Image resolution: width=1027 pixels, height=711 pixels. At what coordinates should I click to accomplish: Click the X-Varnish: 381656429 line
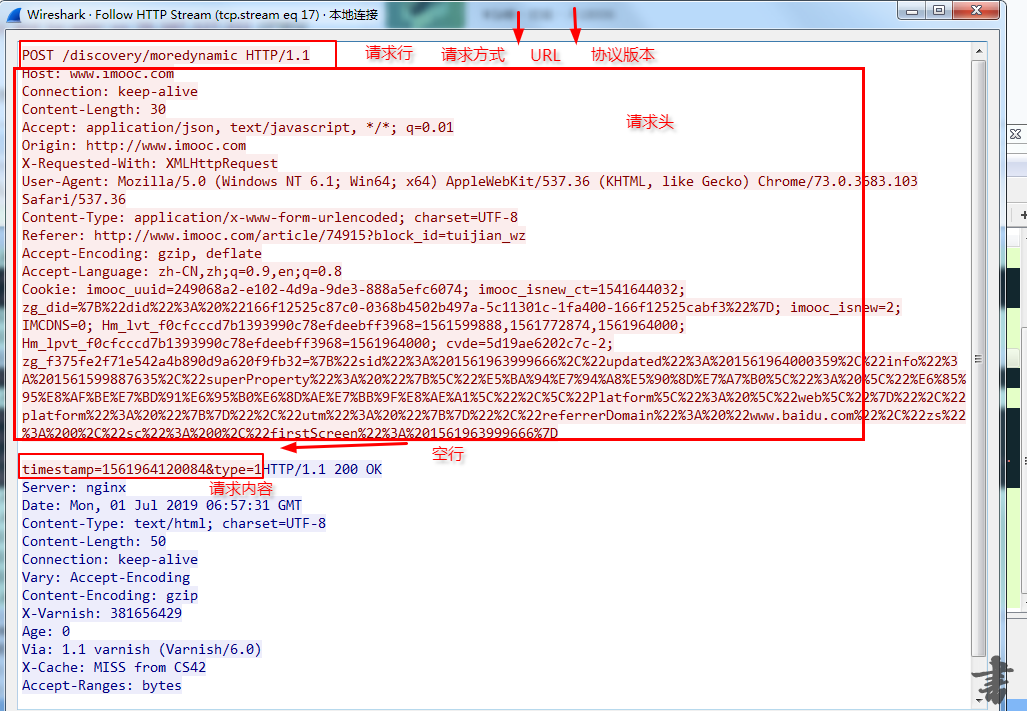(x=102, y=613)
